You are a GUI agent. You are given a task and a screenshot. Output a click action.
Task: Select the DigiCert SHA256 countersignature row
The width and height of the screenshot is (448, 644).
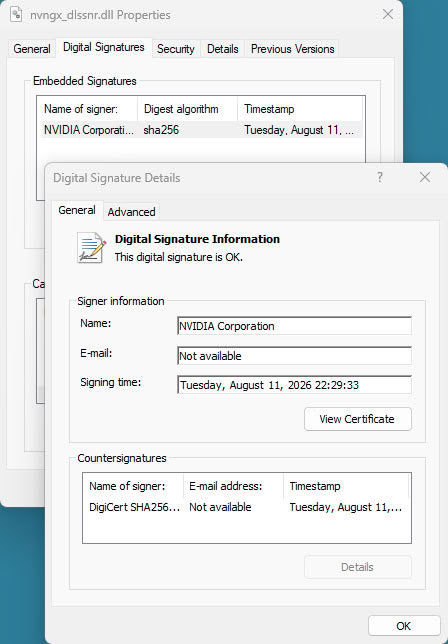(x=246, y=507)
